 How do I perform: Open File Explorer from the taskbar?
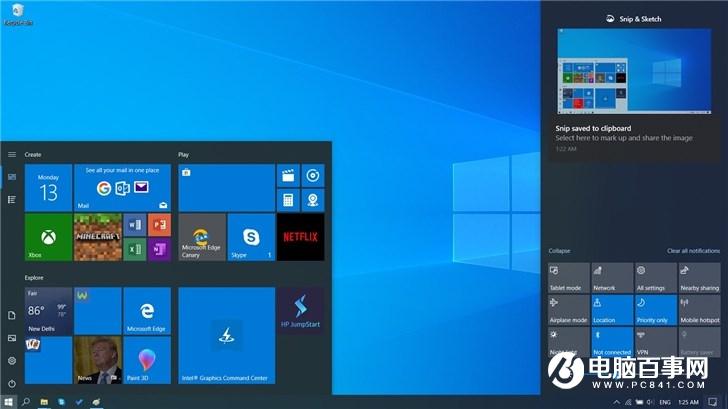pyautogui.click(x=44, y=402)
